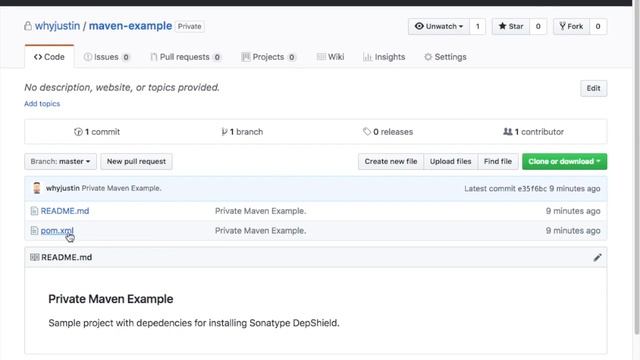This screenshot has height=360, width=640.
Task: Go to the Wiki tab
Action: 330,57
